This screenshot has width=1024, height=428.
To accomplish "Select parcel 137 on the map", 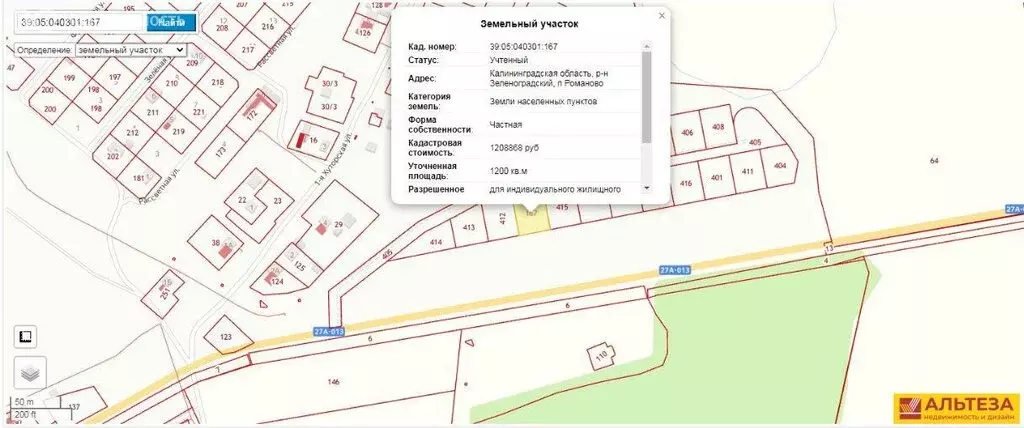I will (x=74, y=407).
